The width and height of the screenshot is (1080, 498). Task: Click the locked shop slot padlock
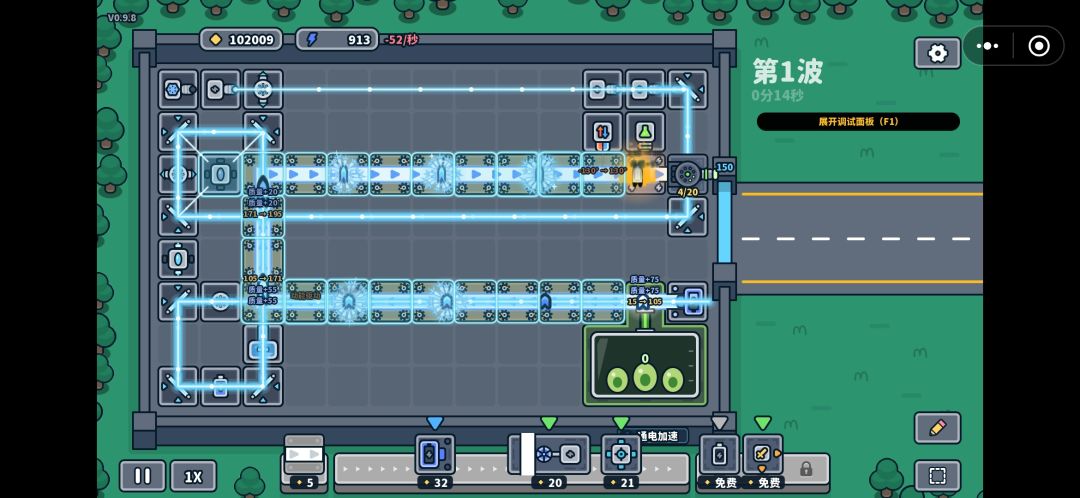(x=805, y=469)
